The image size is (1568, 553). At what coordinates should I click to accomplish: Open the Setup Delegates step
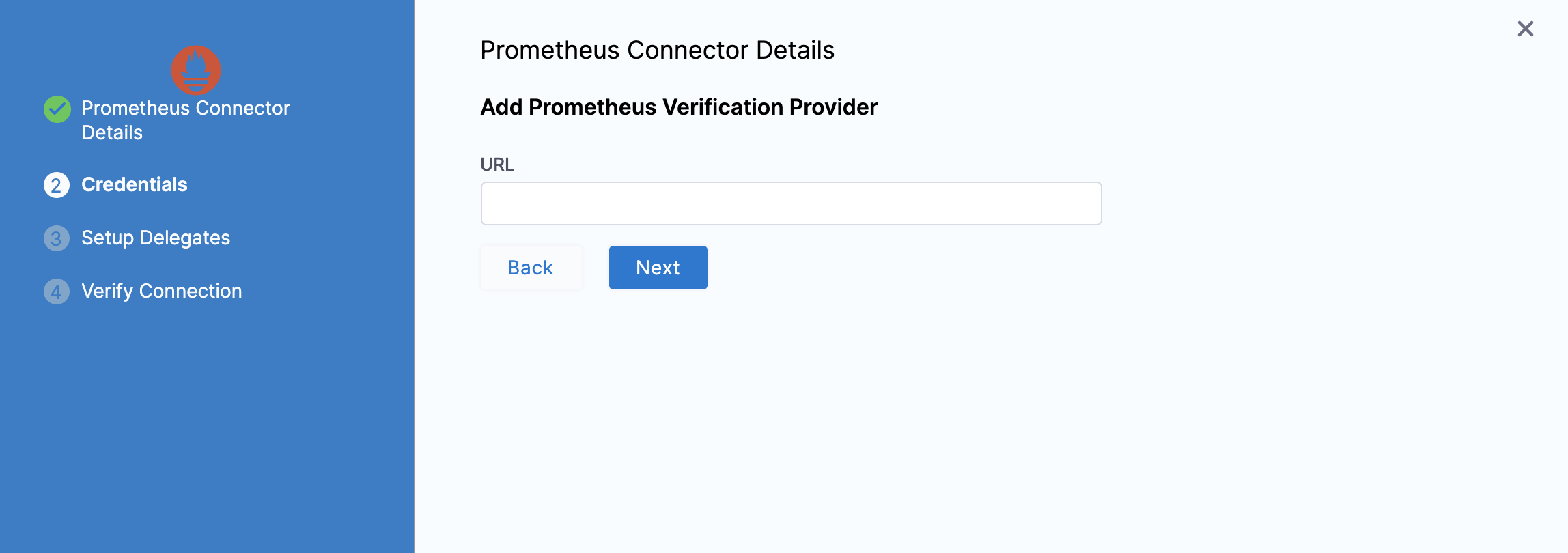[156, 238]
